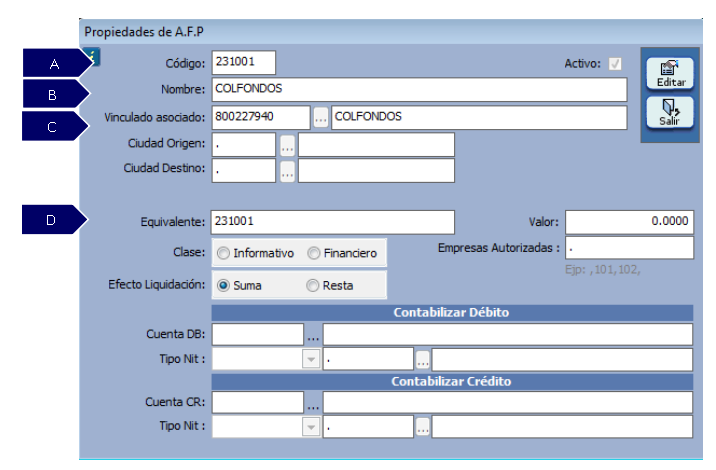Click the Ciudad Destino description field
This screenshot has width=716, height=470.
376,171
